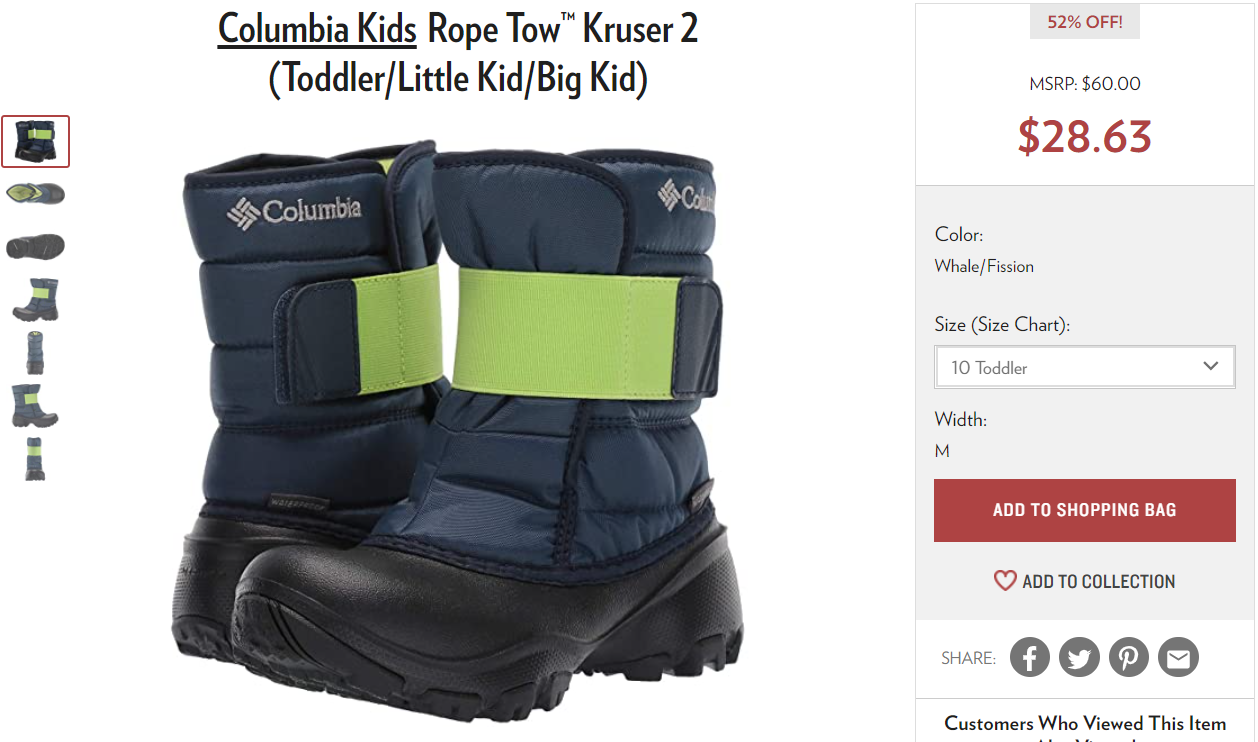
Task: Share the product on Pinterest
Action: tap(1129, 658)
